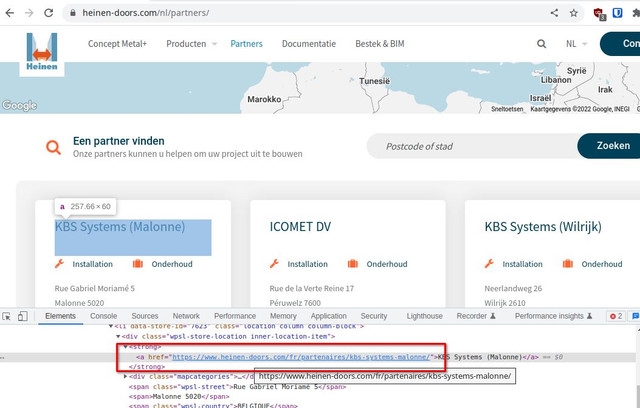The height and width of the screenshot is (408, 640).
Task: Click the Google logo on the map
Action: [x=19, y=105]
